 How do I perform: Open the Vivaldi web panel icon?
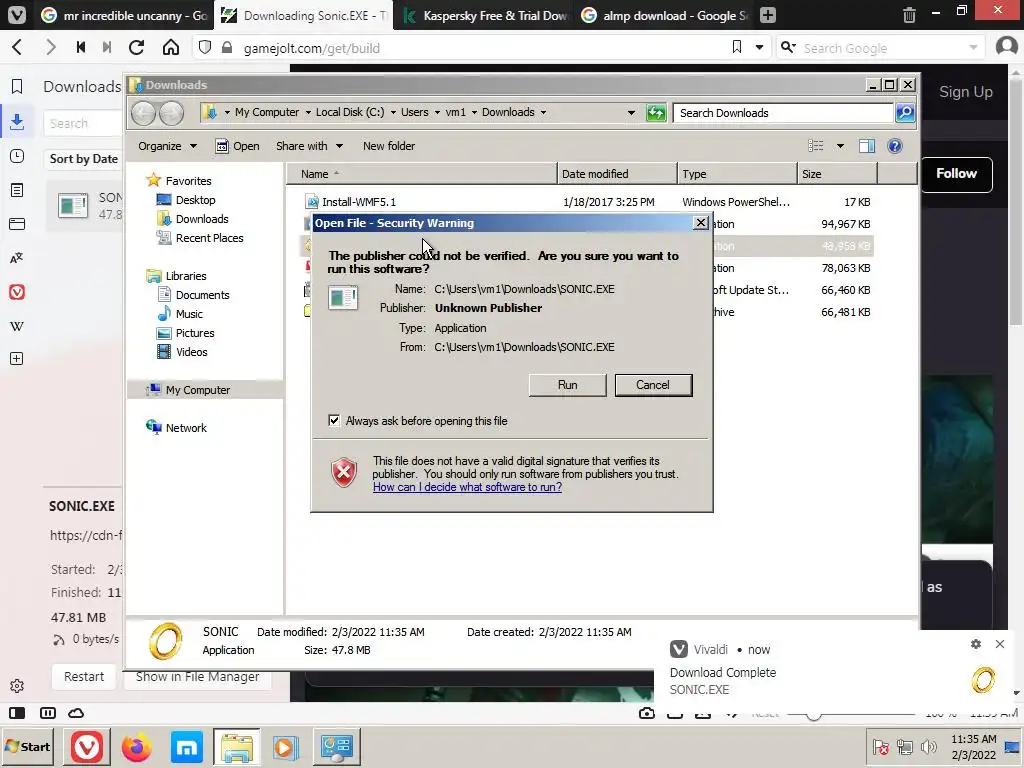(x=17, y=292)
